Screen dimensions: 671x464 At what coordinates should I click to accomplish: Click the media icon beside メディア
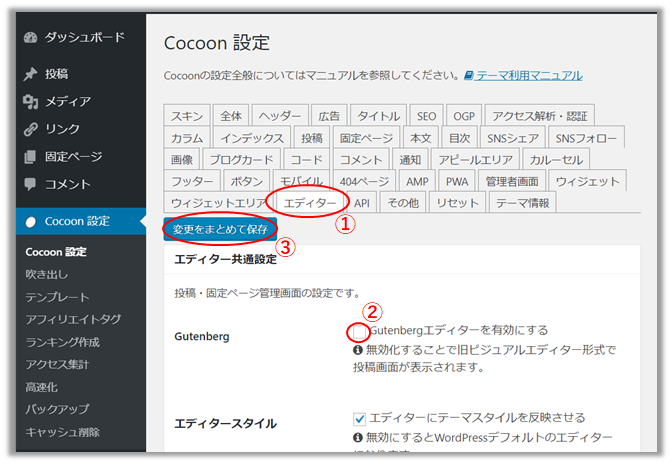pos(30,101)
